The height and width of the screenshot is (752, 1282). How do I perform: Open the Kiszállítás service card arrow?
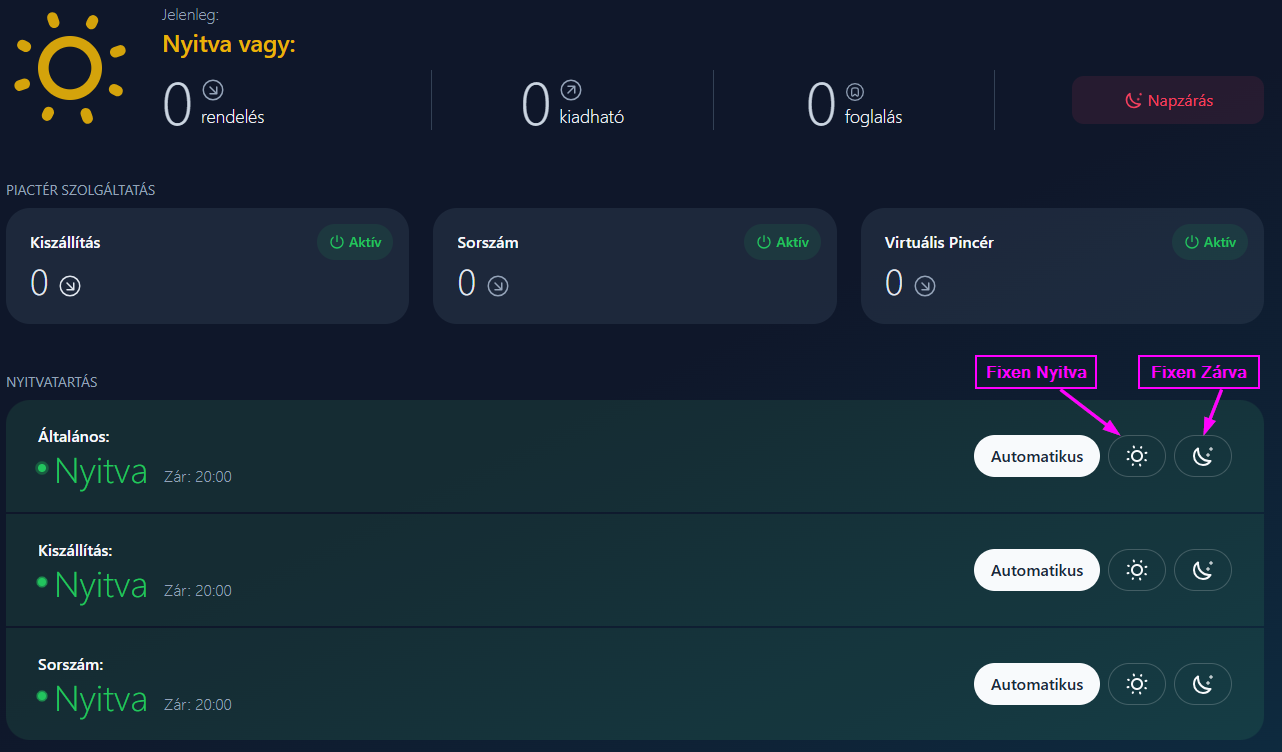(69, 286)
